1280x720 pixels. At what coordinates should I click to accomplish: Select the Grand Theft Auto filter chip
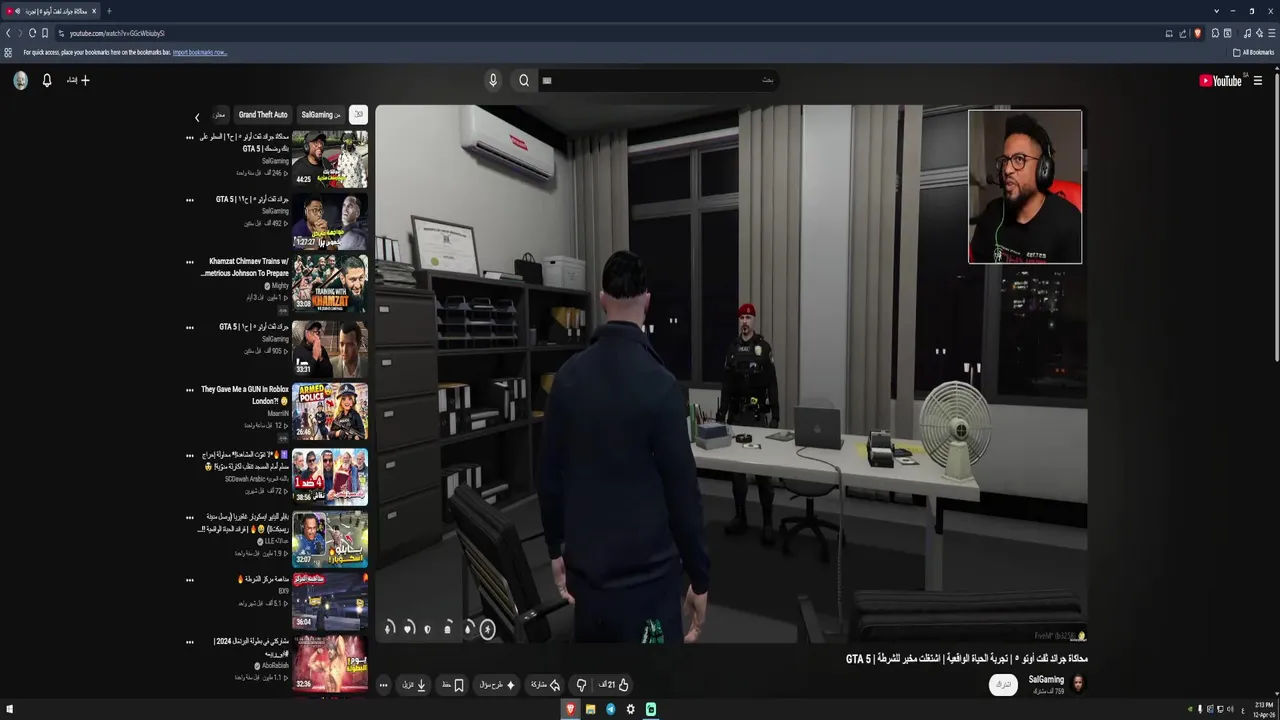[263, 115]
